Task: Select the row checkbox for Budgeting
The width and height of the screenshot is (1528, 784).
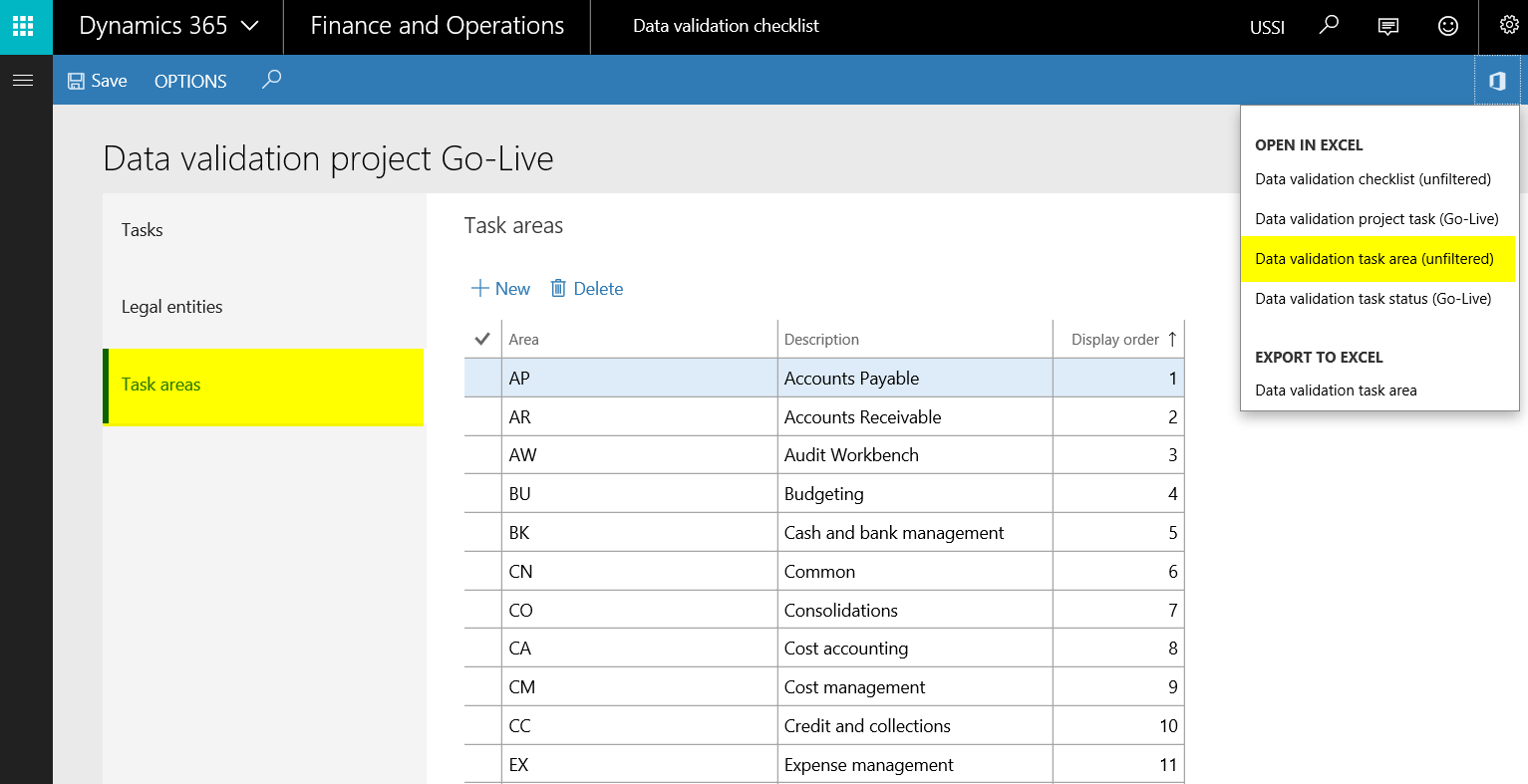Action: [x=482, y=494]
